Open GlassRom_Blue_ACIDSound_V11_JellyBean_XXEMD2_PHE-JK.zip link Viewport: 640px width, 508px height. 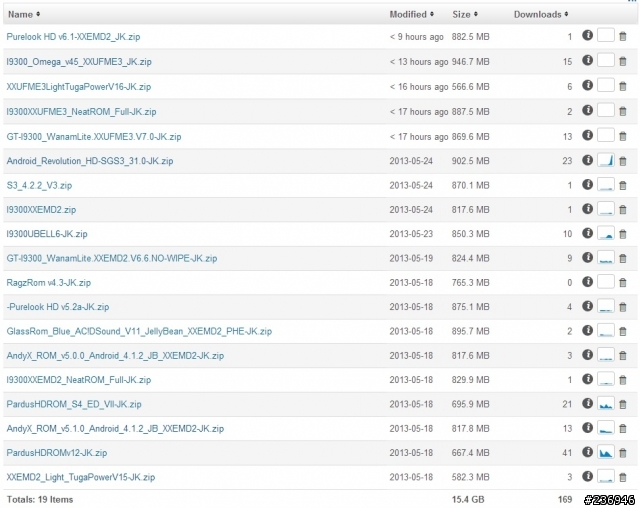(x=139, y=331)
